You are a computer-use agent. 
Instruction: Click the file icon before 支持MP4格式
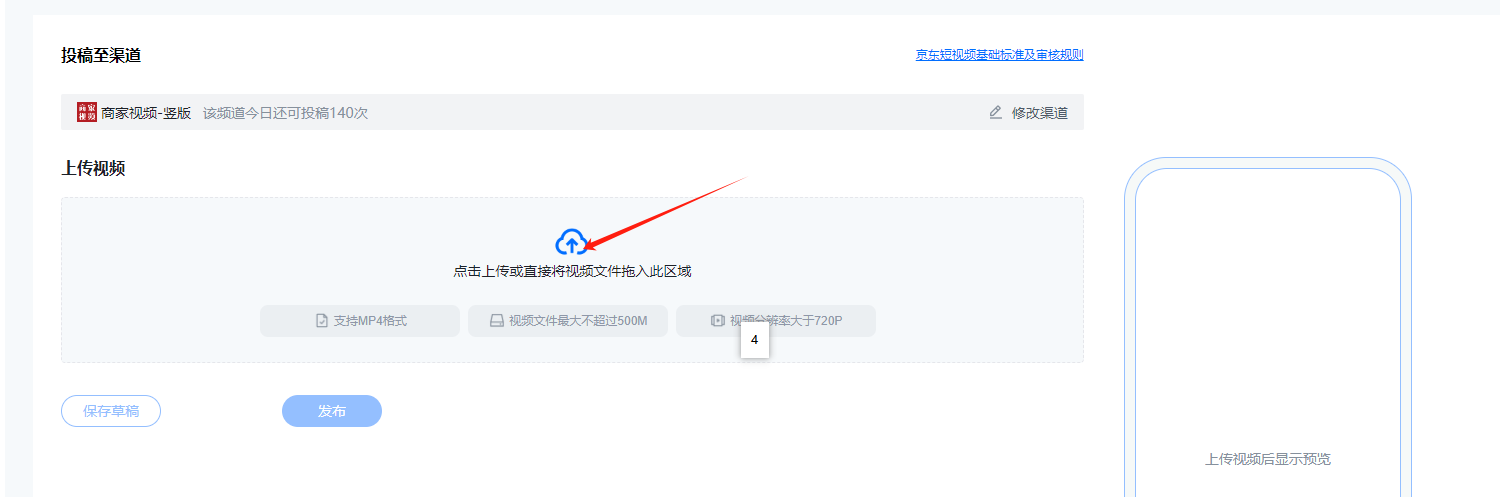tap(321, 321)
